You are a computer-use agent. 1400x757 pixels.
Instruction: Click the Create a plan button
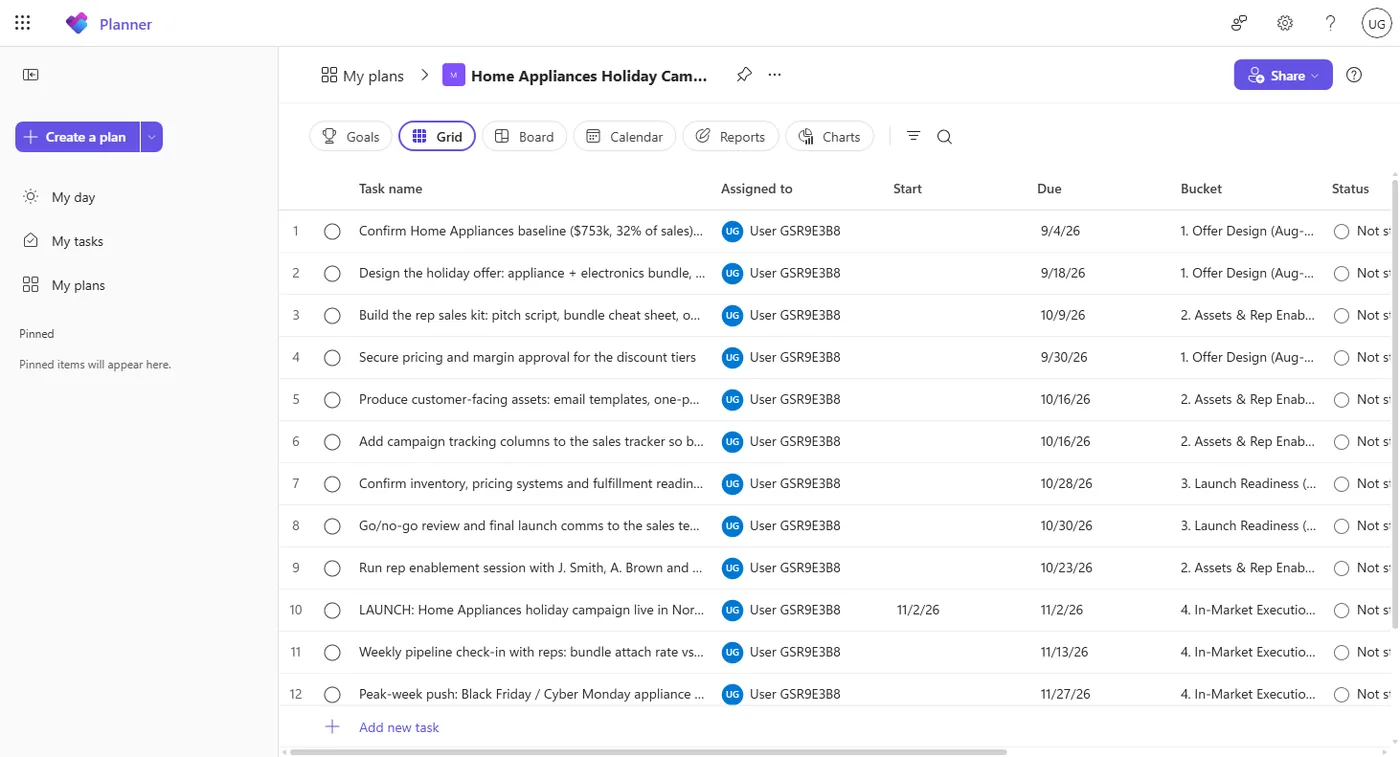point(78,137)
